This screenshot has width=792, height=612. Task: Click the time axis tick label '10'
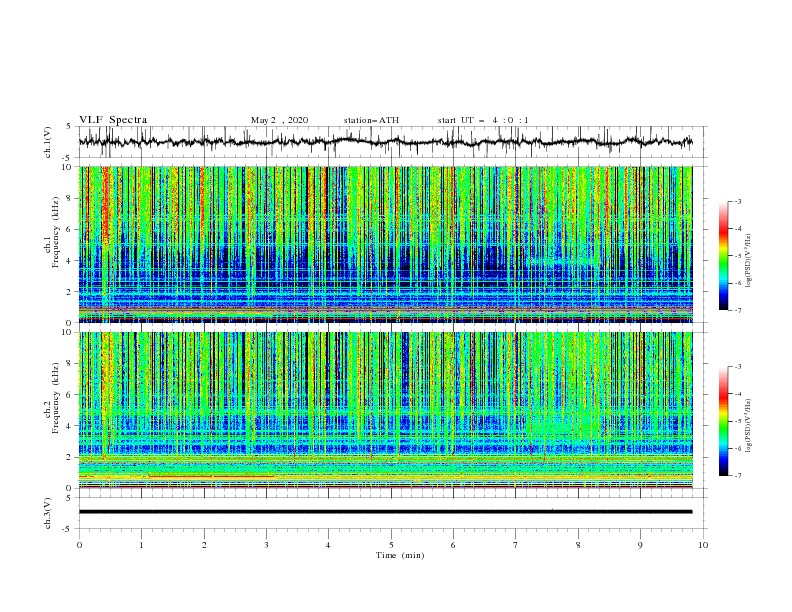703,545
